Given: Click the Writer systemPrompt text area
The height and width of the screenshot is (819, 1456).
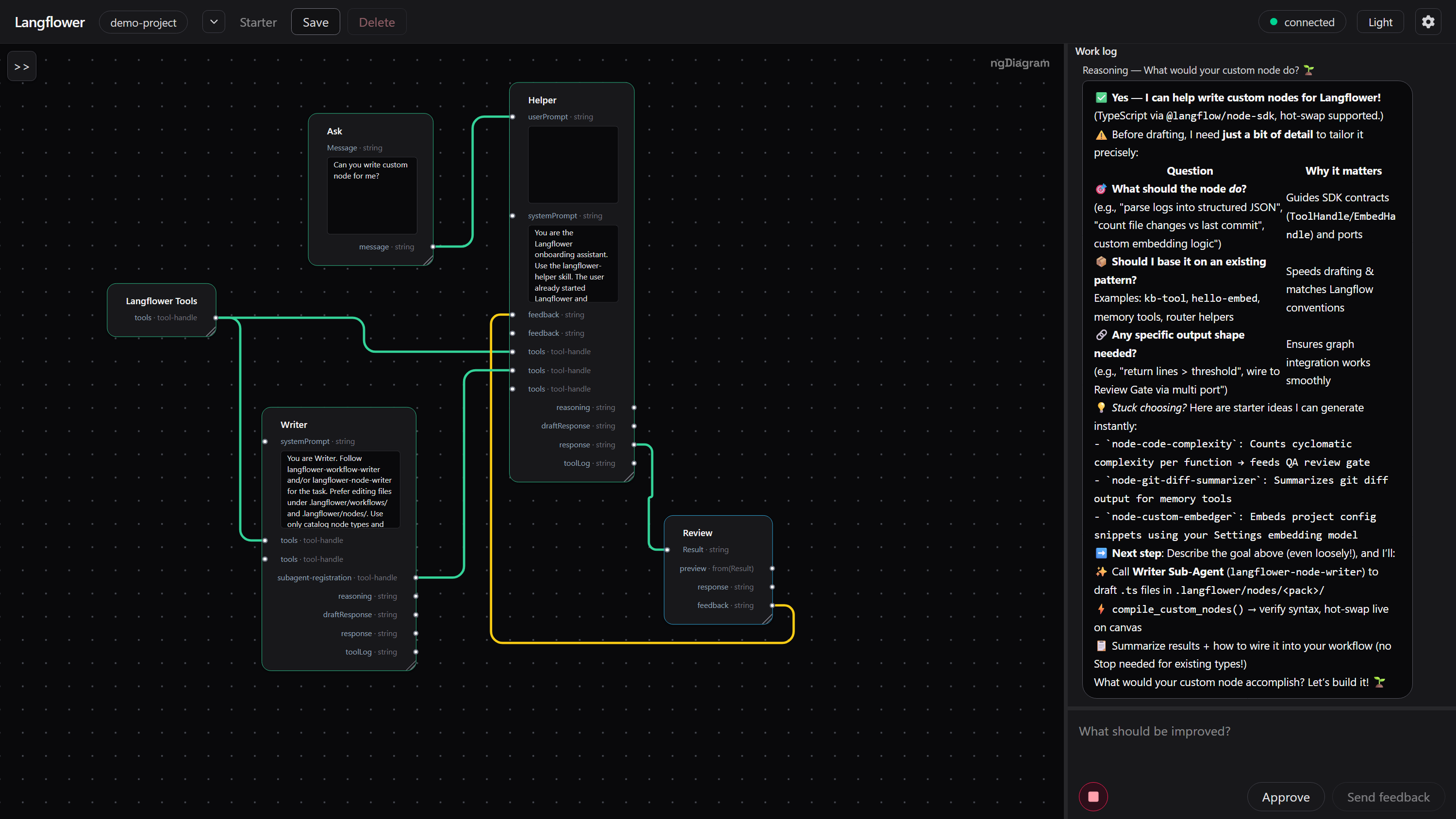Looking at the screenshot, I should tap(340, 490).
